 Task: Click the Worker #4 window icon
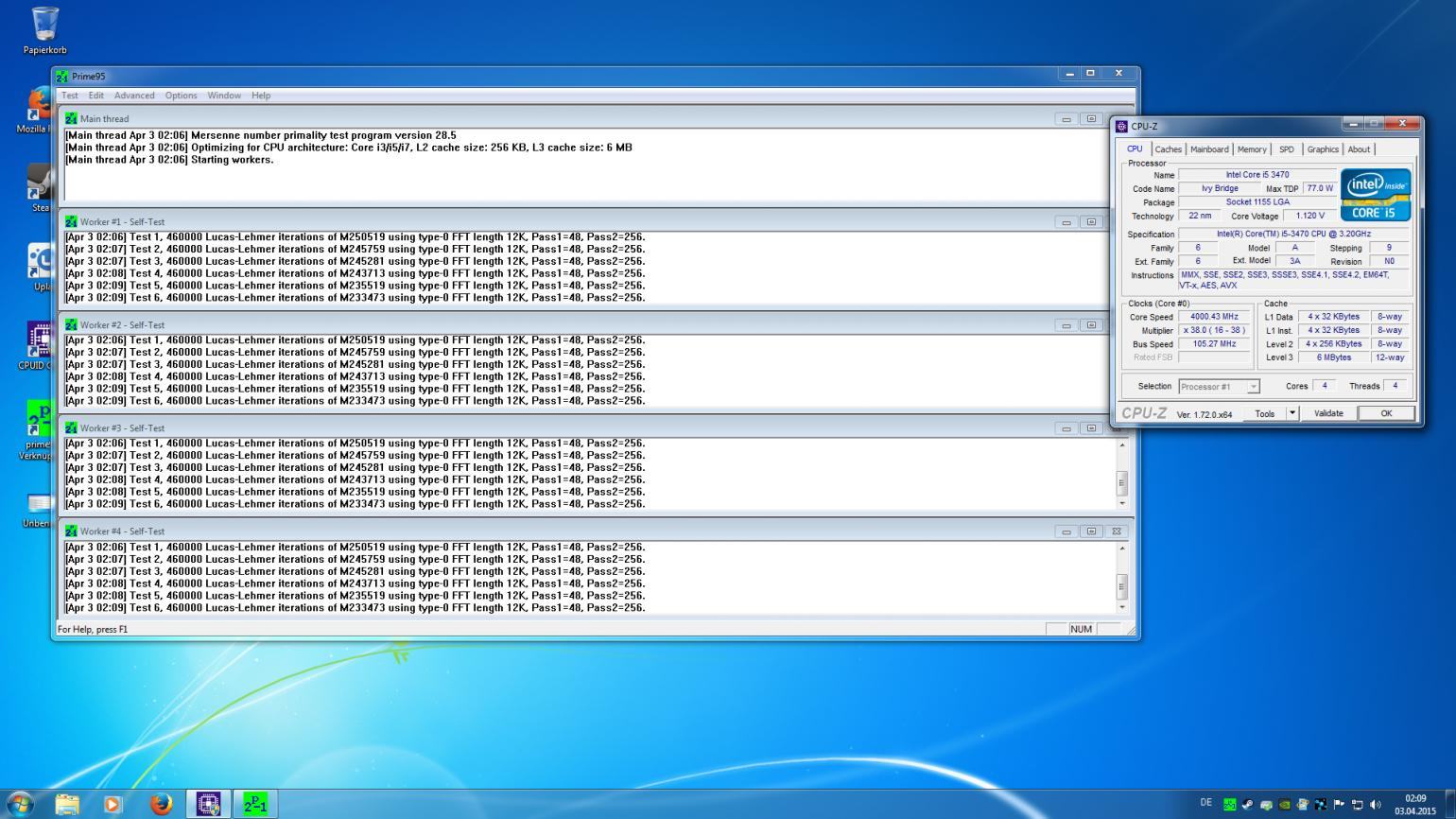pos(71,531)
